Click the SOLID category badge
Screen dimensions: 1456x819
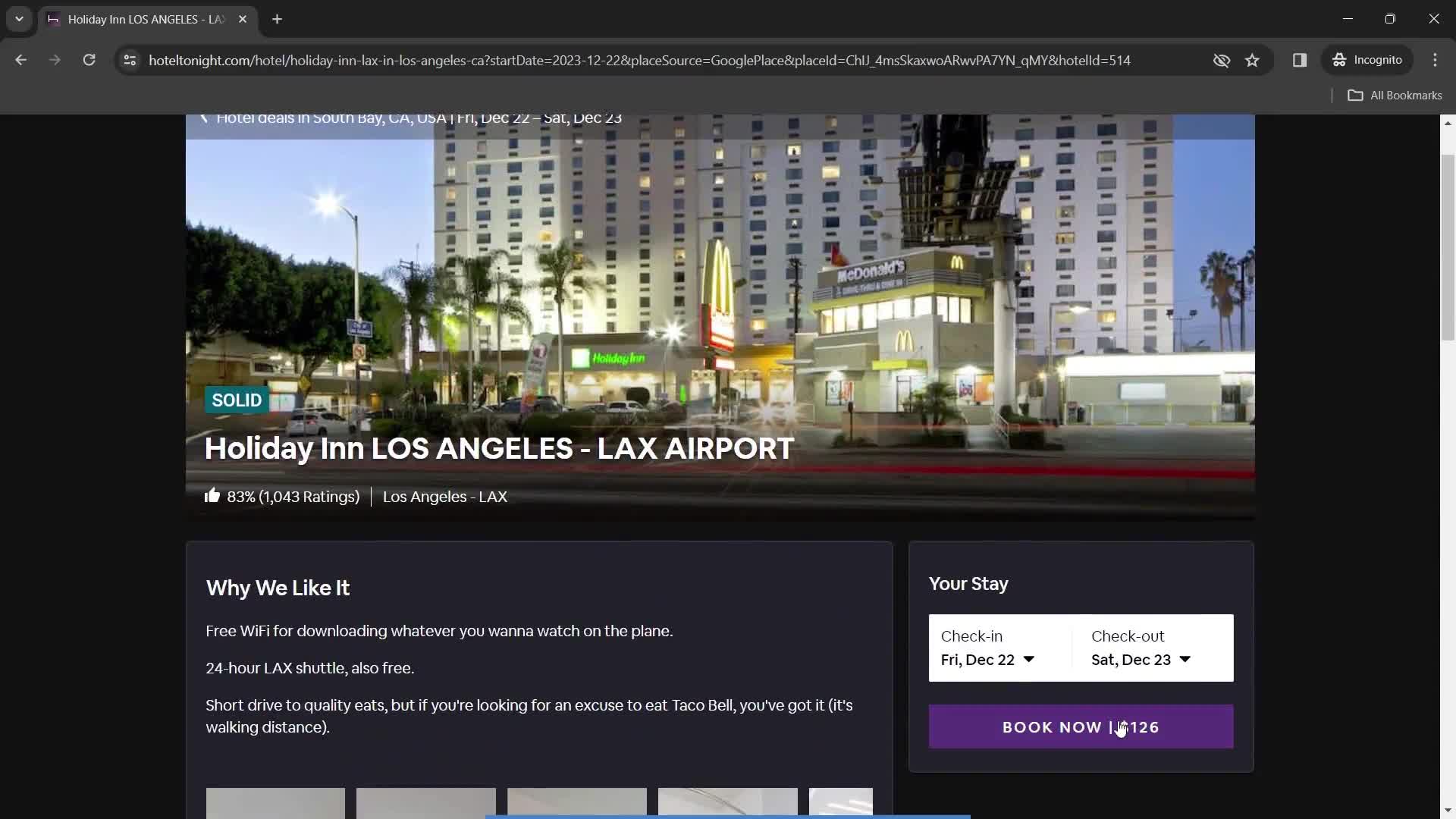(x=237, y=400)
